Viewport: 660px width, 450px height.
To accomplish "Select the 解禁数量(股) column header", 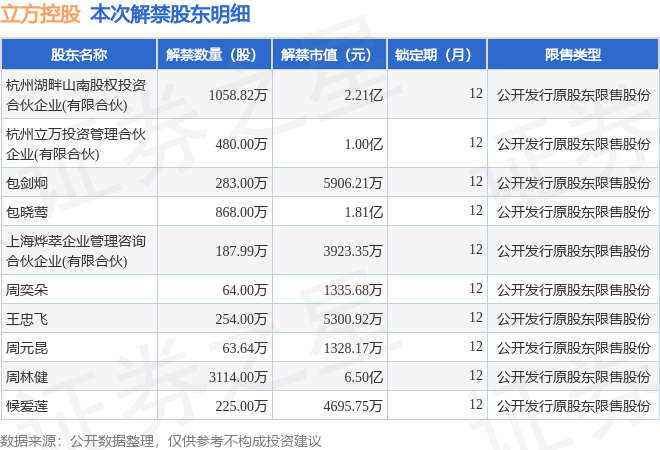I will [x=215, y=54].
